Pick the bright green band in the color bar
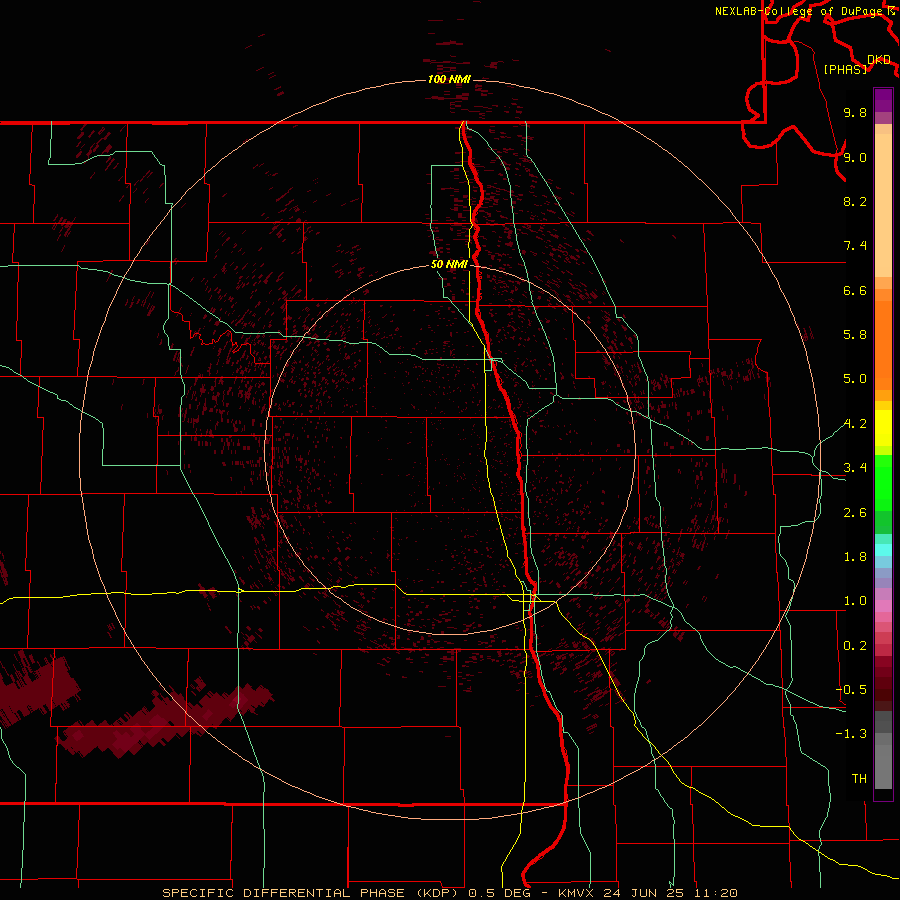This screenshot has width=900, height=900. (883, 483)
